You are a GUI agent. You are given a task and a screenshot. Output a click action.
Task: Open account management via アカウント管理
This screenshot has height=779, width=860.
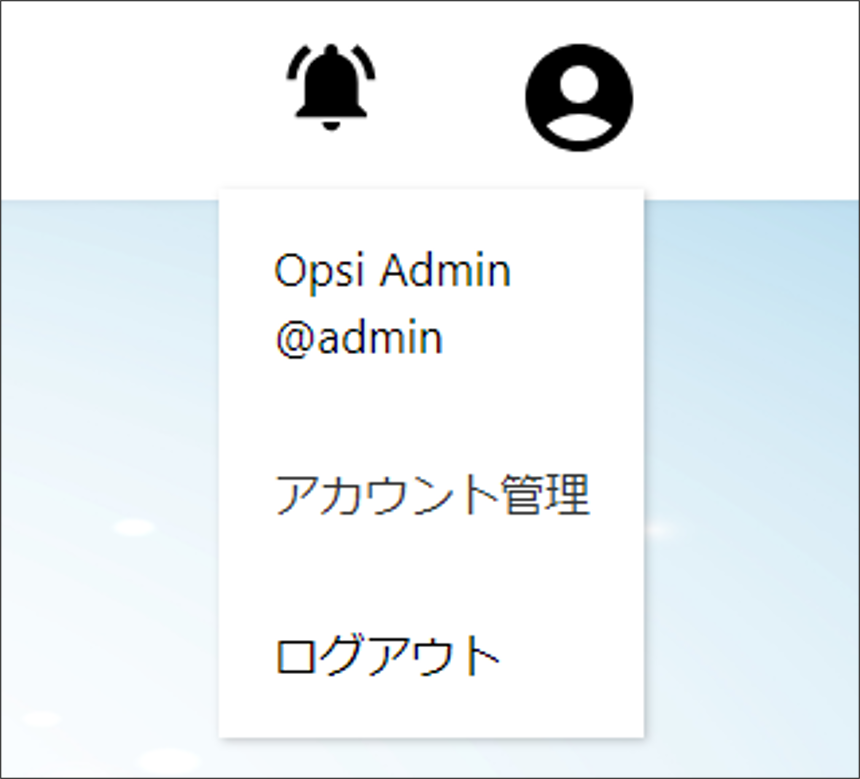(x=432, y=495)
